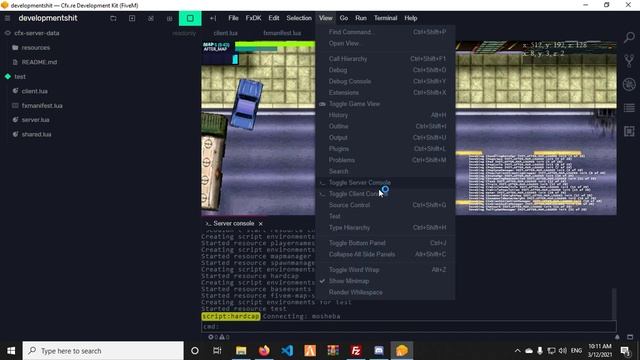Click the server console vertical scrollbar
640x360 pixels.
pyautogui.click(x=613, y=304)
